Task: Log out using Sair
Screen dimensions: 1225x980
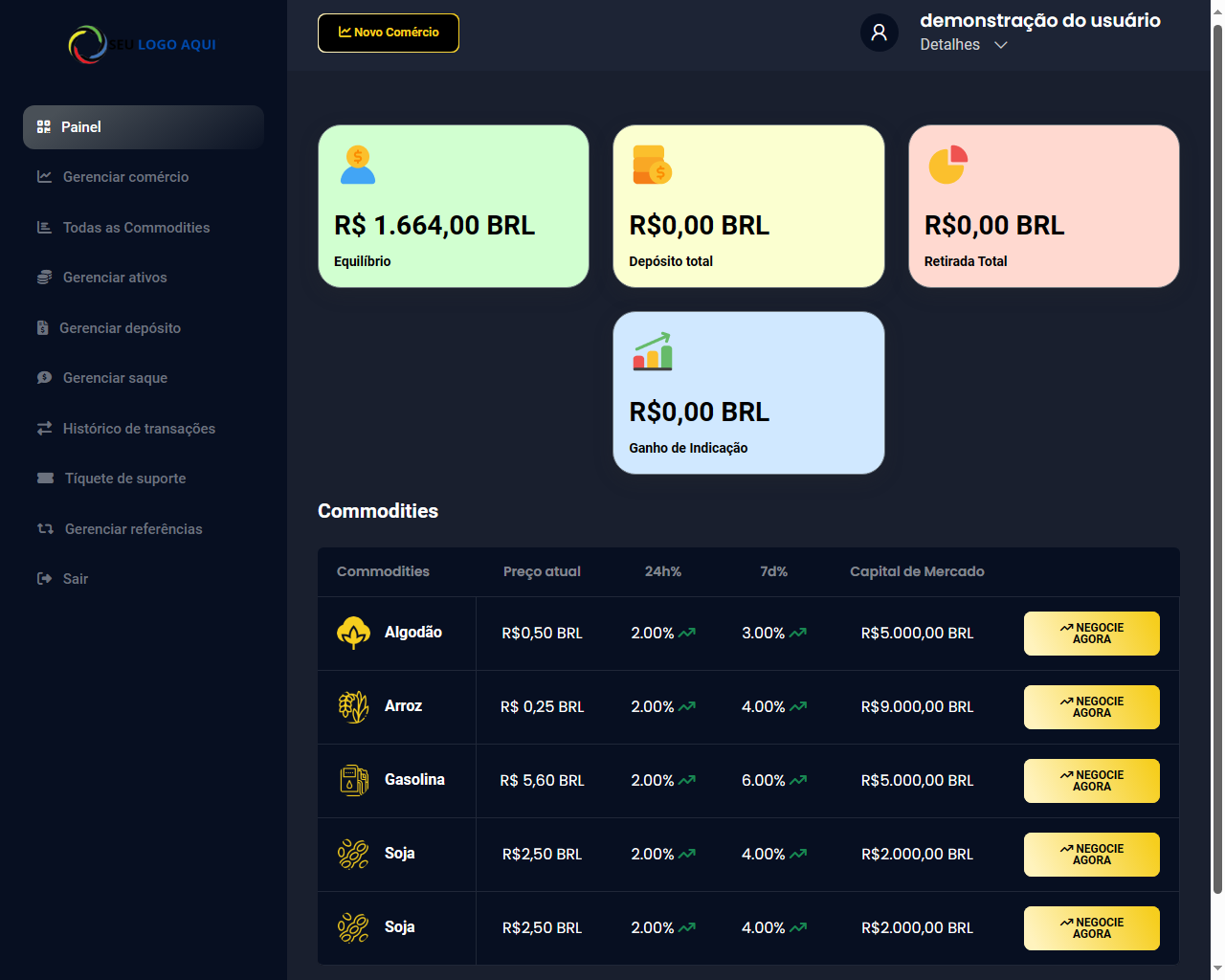Action: (x=75, y=579)
